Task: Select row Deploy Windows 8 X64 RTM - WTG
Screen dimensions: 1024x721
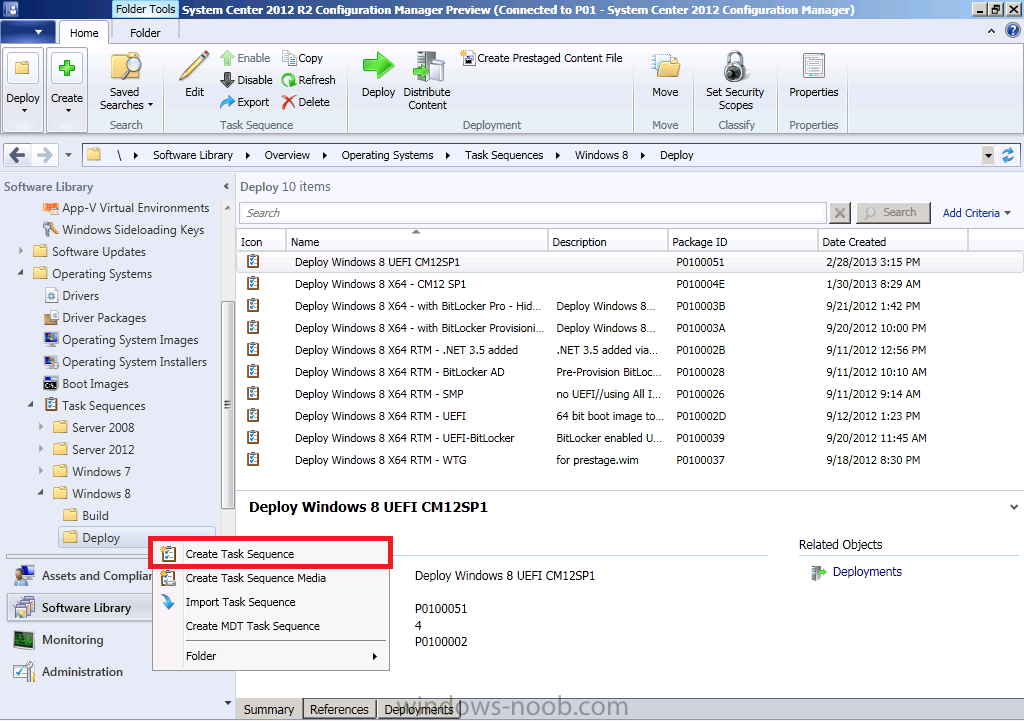Action: pos(630,460)
